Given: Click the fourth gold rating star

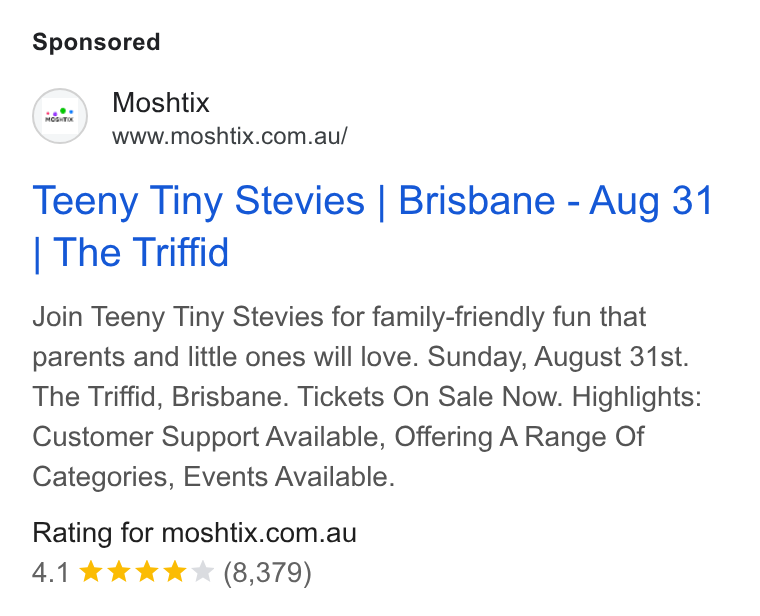Looking at the screenshot, I should coord(175,571).
